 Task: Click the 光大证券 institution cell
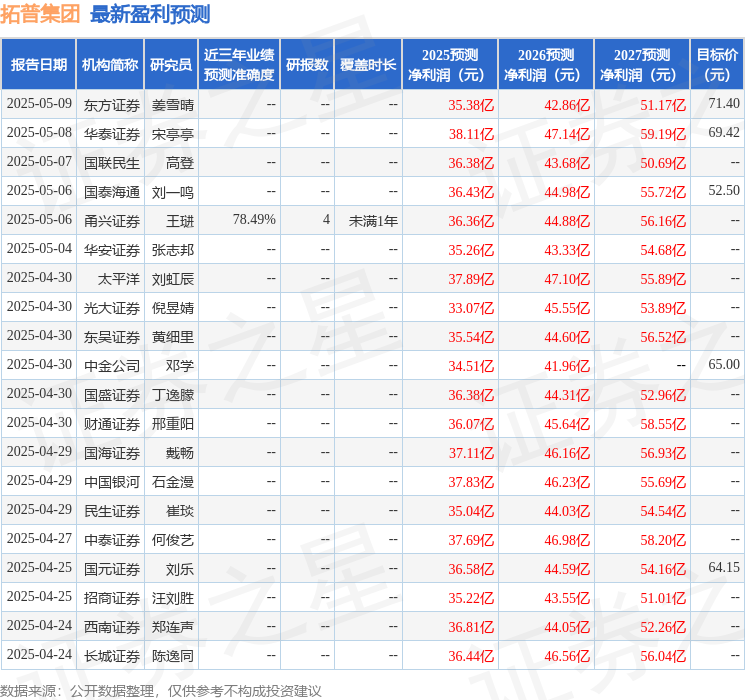coord(112,308)
